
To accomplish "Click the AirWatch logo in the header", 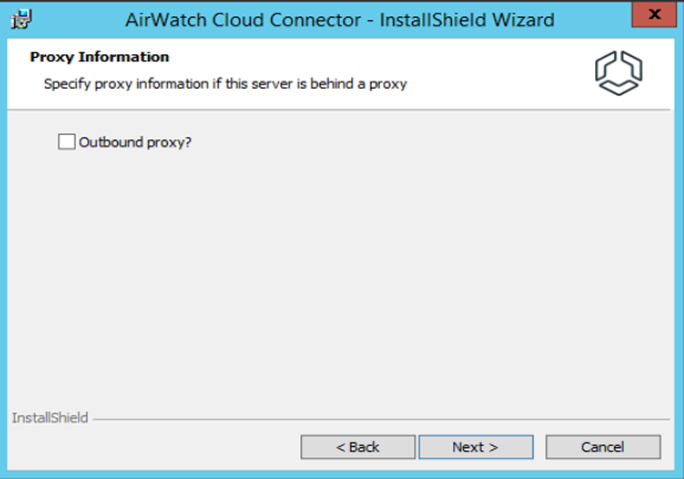I will 618,72.
